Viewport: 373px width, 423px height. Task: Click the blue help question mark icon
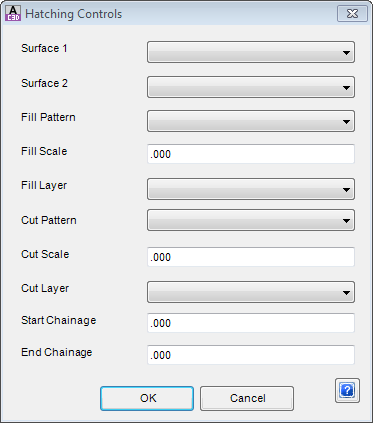pyautogui.click(x=347, y=390)
